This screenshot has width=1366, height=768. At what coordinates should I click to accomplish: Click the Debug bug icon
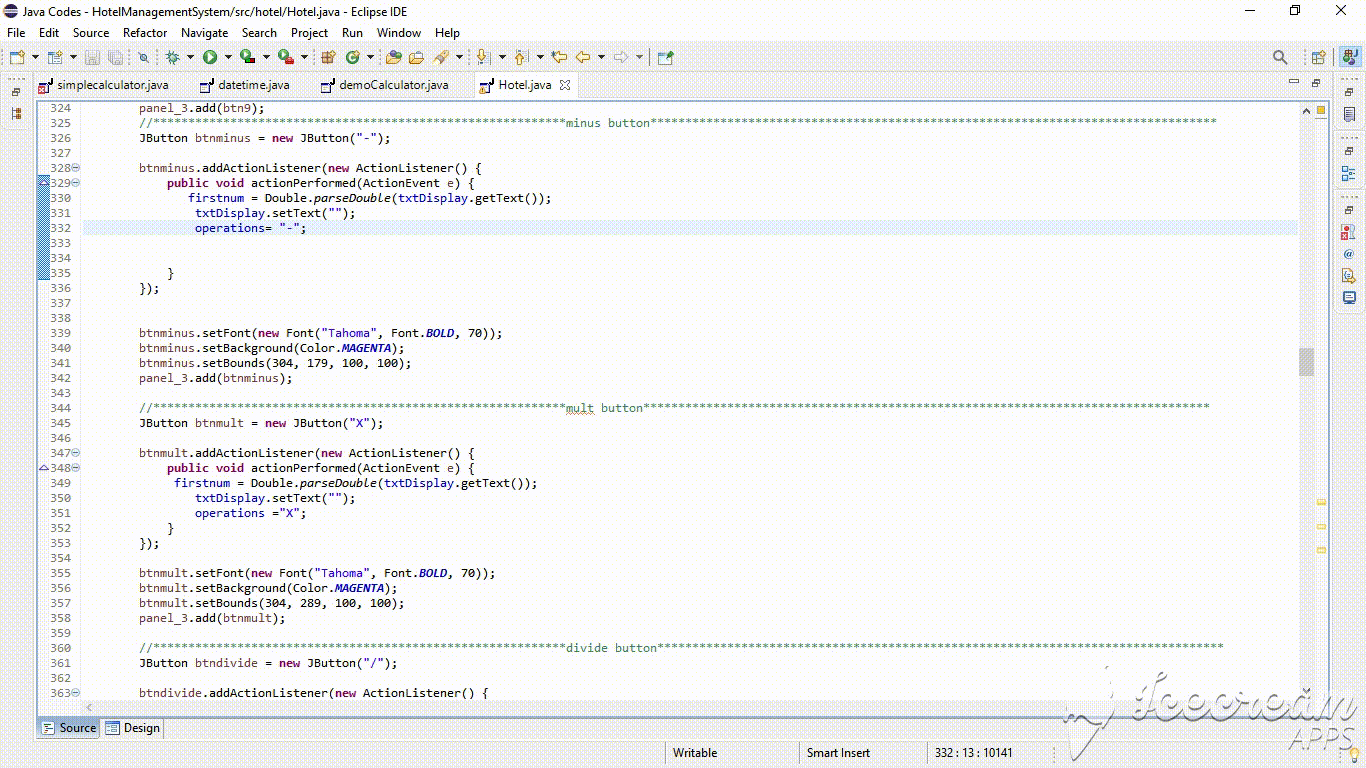tap(172, 58)
